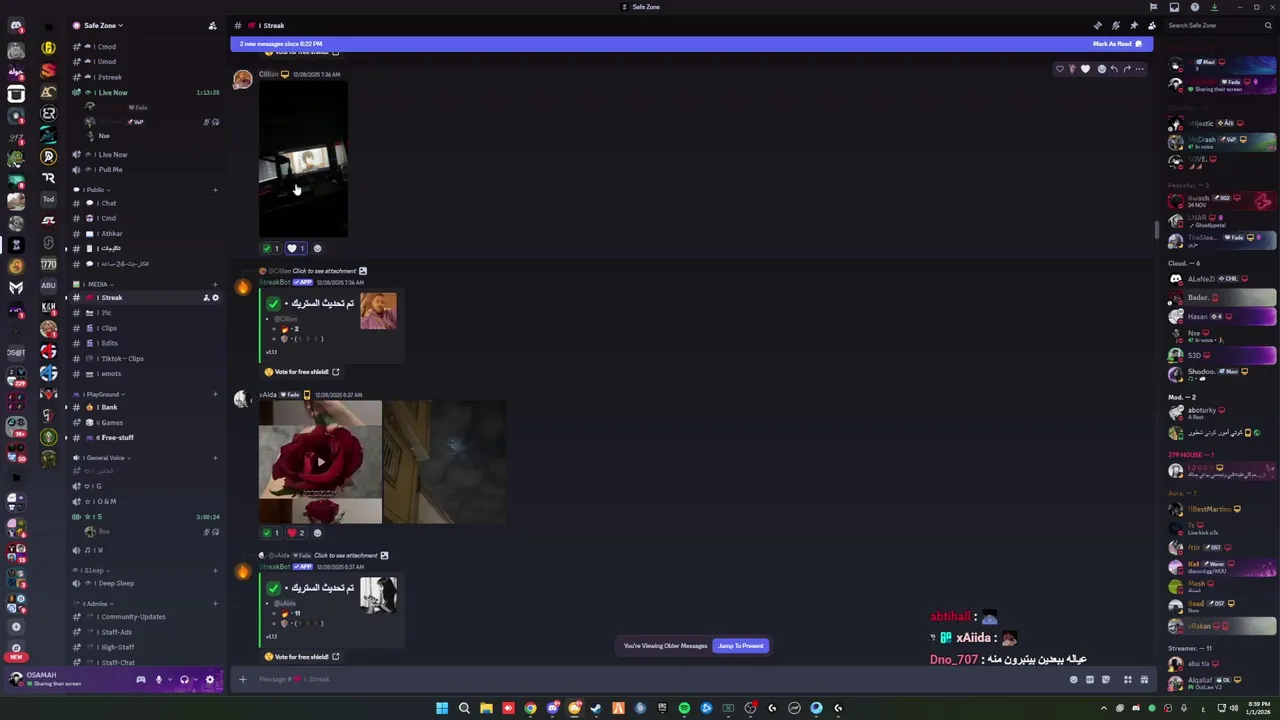Show pinned messages via pin icon
This screenshot has width=1280, height=720.
click(1133, 25)
